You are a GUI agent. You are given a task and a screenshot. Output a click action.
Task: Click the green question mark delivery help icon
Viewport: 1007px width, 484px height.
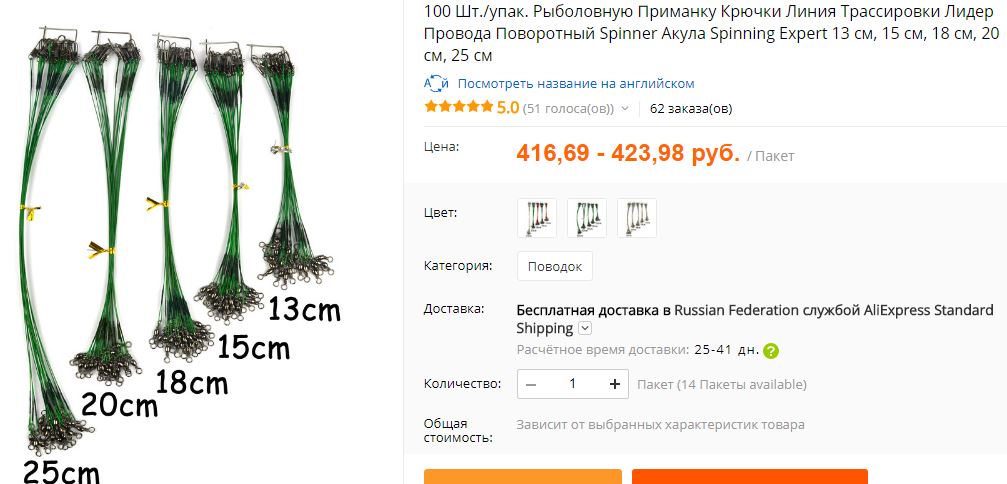click(771, 351)
